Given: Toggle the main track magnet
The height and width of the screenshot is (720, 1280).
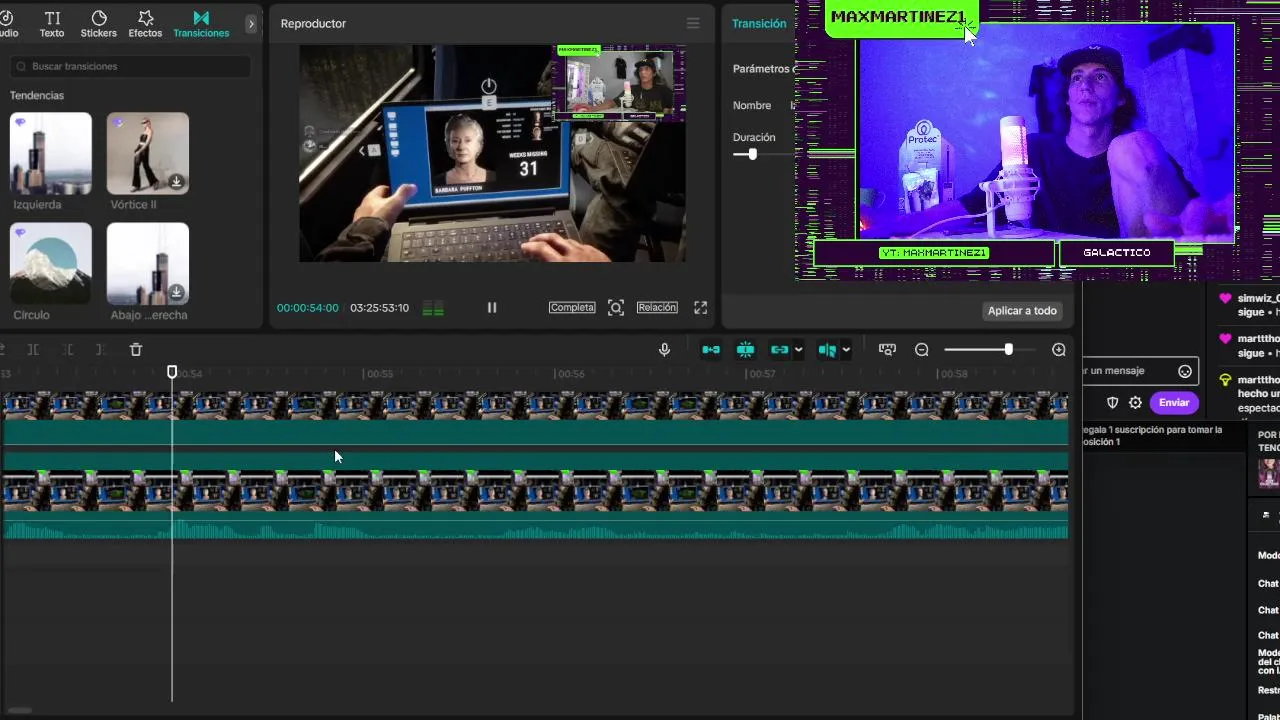Looking at the screenshot, I should (711, 349).
